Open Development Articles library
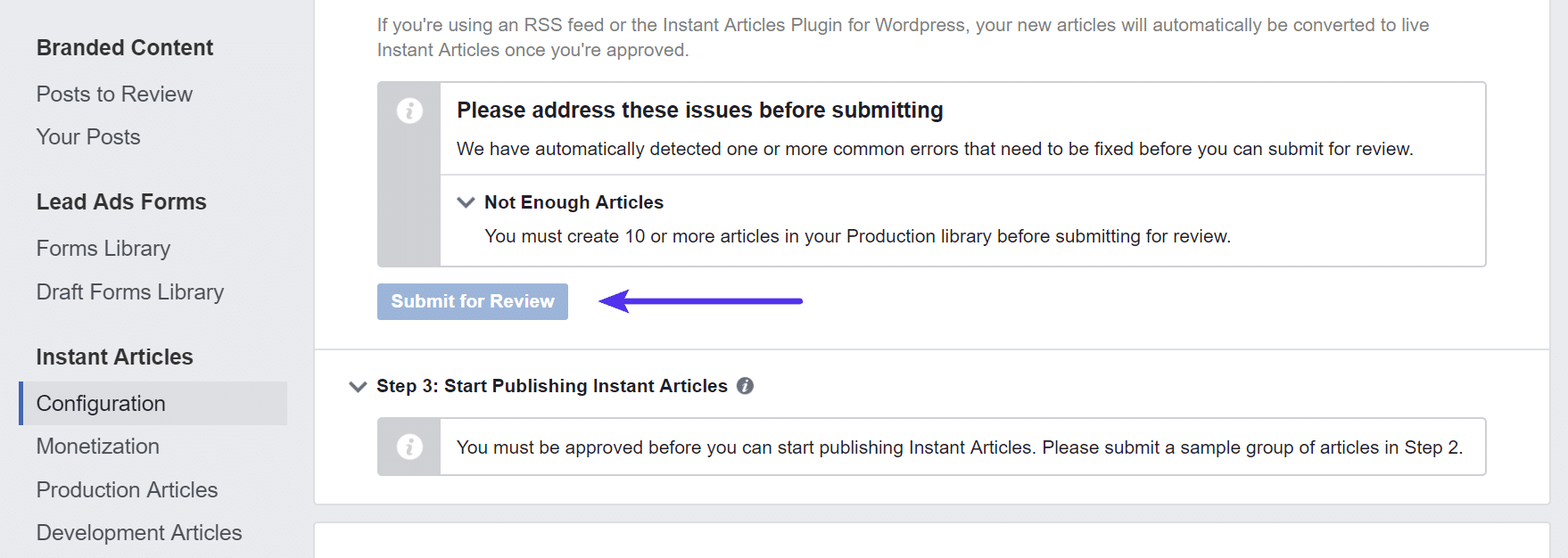The image size is (1568, 558). click(139, 533)
